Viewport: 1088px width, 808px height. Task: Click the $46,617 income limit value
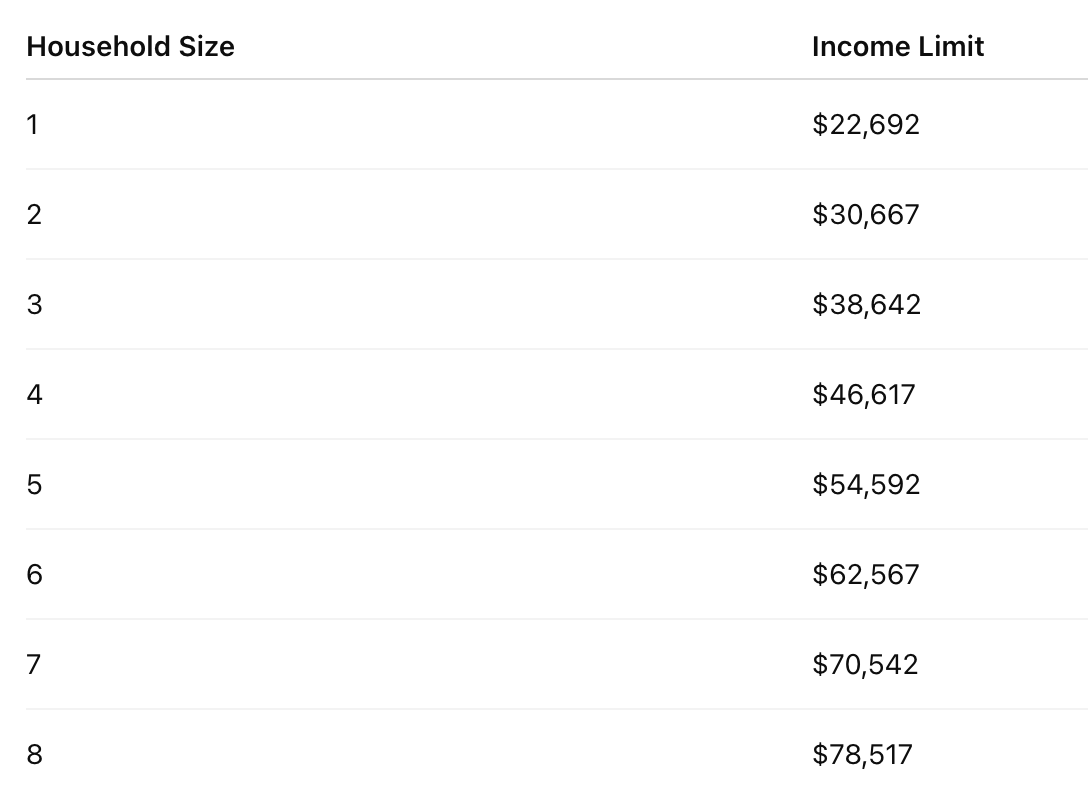[864, 394]
